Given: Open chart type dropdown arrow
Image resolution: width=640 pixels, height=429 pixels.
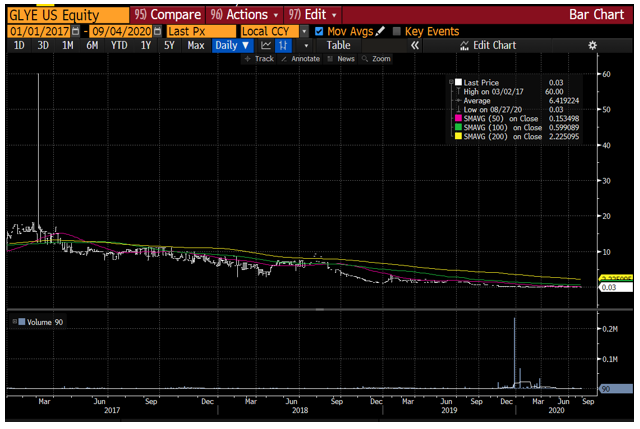Looking at the screenshot, I should click(306, 45).
